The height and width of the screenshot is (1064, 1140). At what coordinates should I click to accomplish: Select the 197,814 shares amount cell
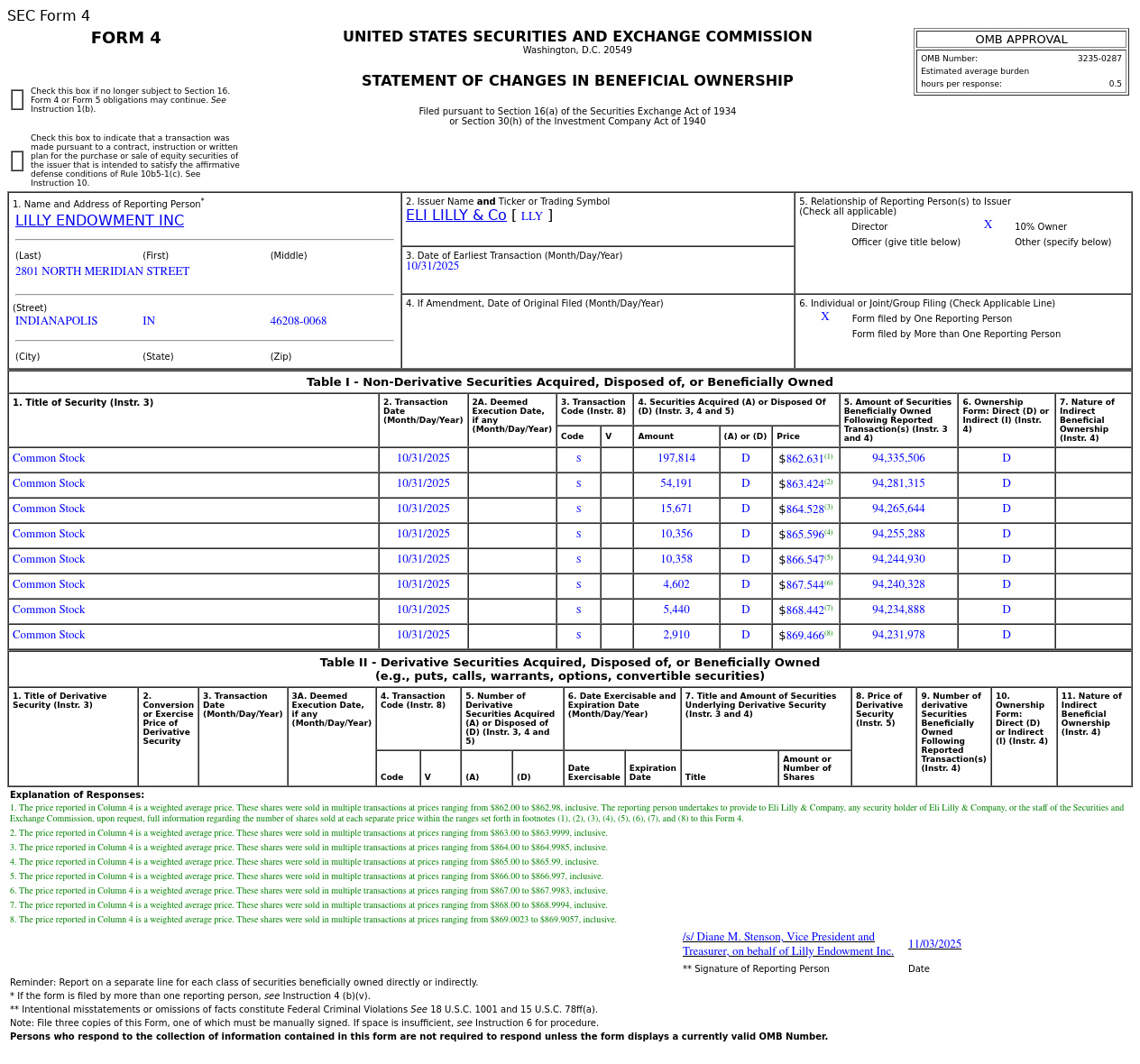[676, 458]
